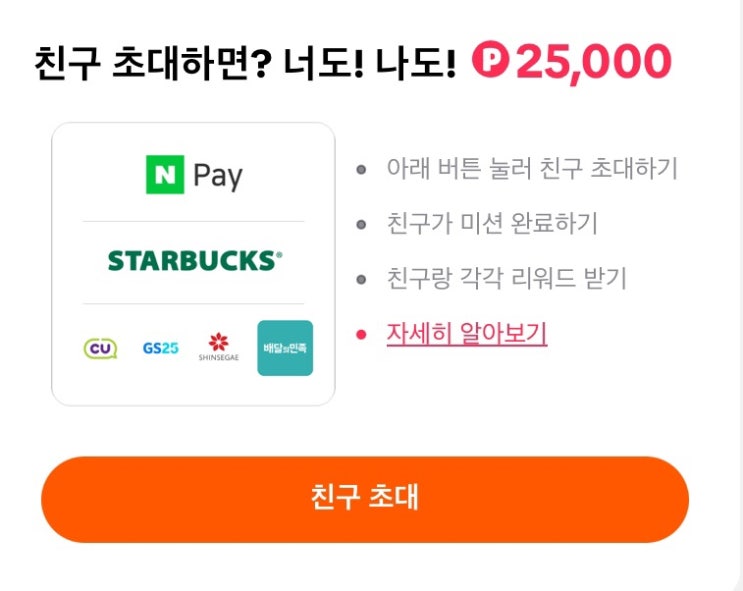Open the 자세히 알아보기 link

(467, 334)
